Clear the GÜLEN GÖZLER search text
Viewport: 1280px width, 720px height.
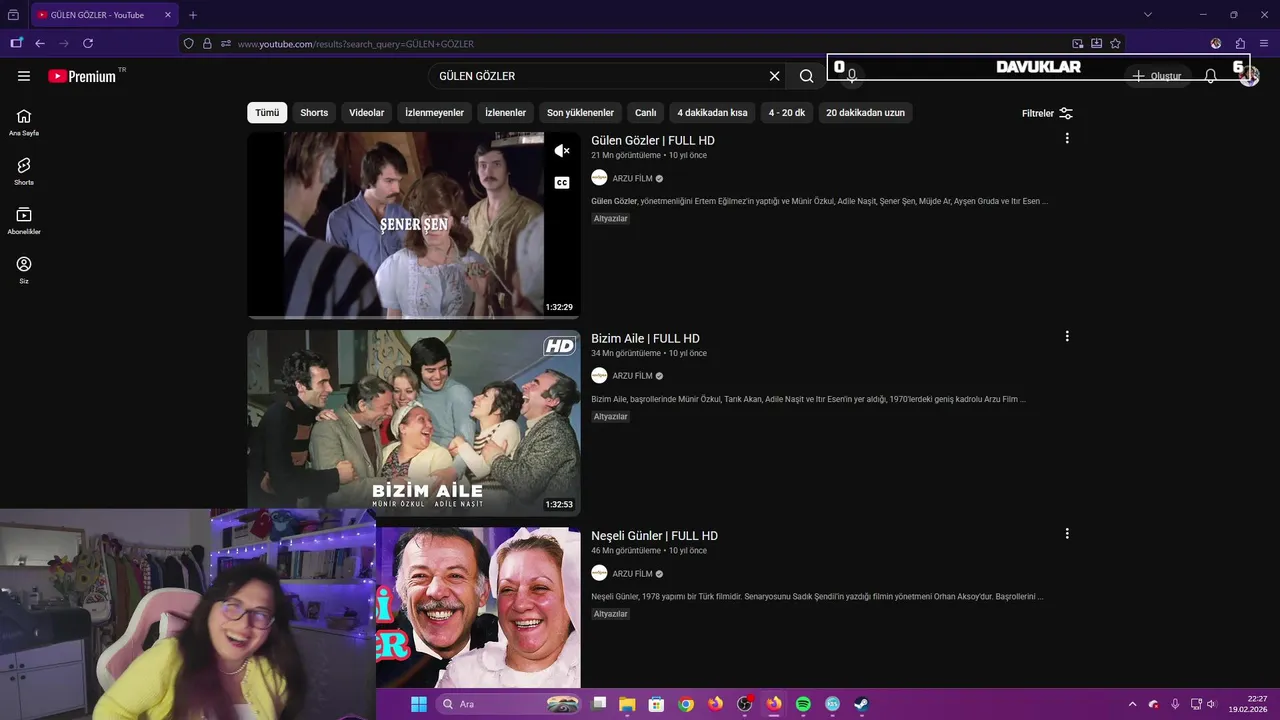pos(774,76)
